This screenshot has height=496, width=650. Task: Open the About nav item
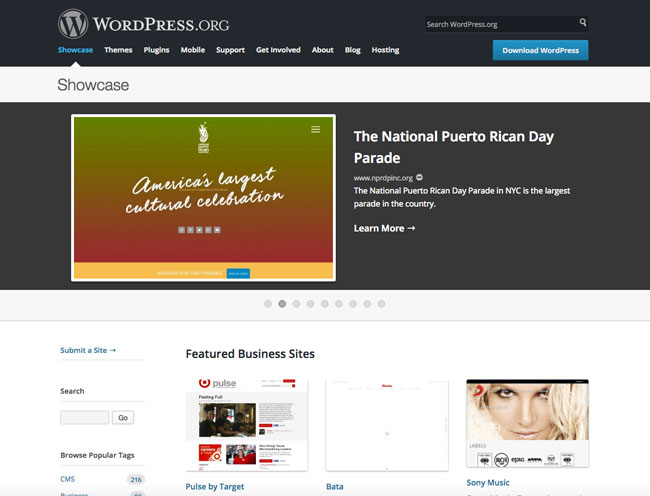tap(323, 50)
